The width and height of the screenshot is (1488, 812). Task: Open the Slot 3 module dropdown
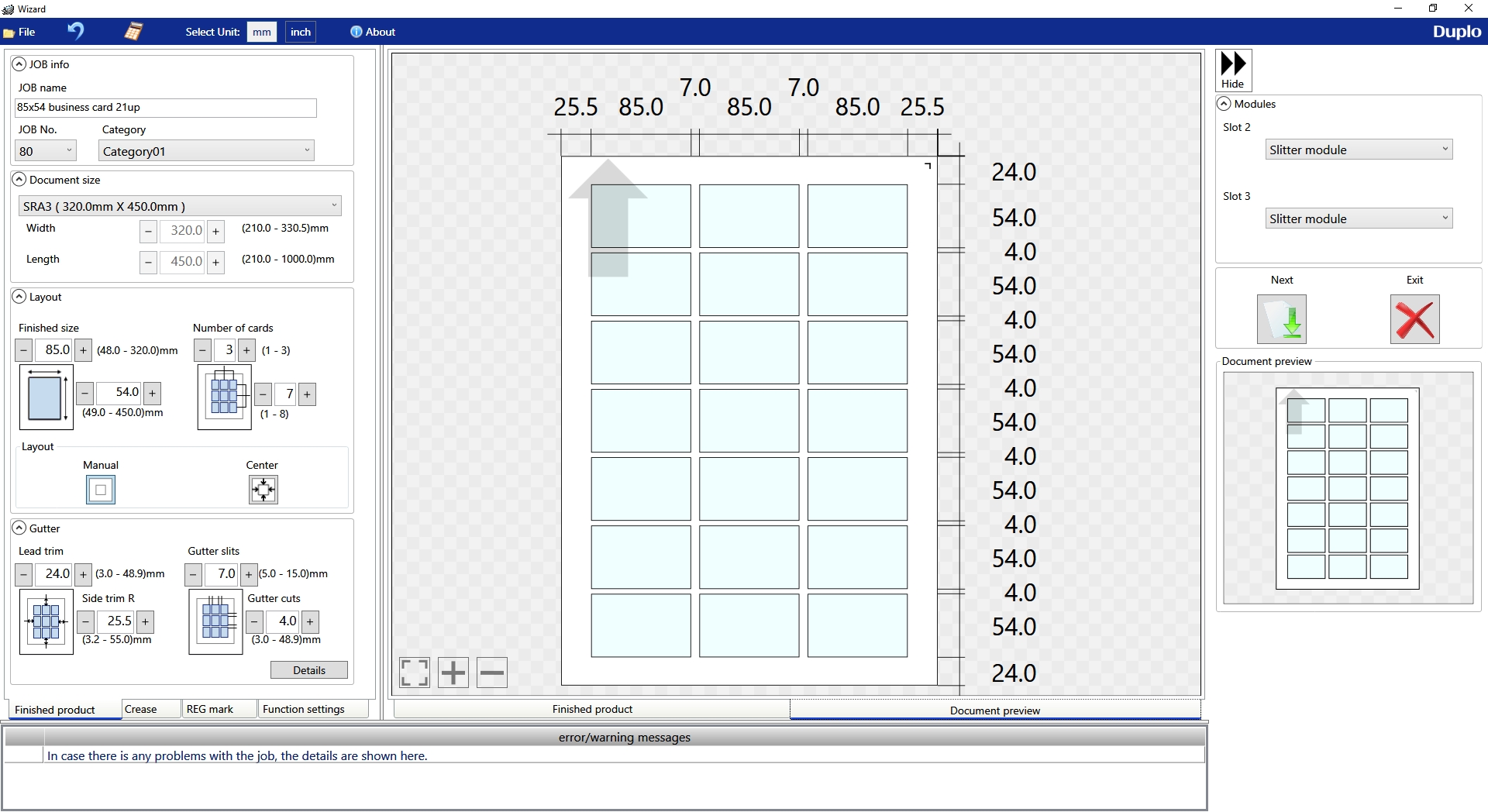1359,218
